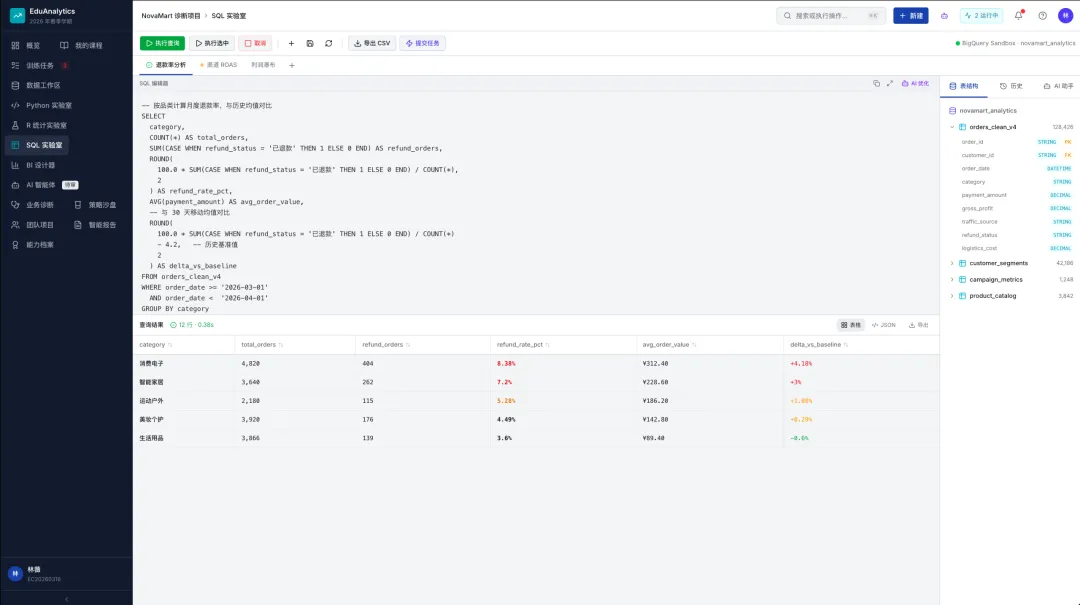Add new query with toolbar plus icon
The image size is (1080, 605).
pyautogui.click(x=291, y=43)
